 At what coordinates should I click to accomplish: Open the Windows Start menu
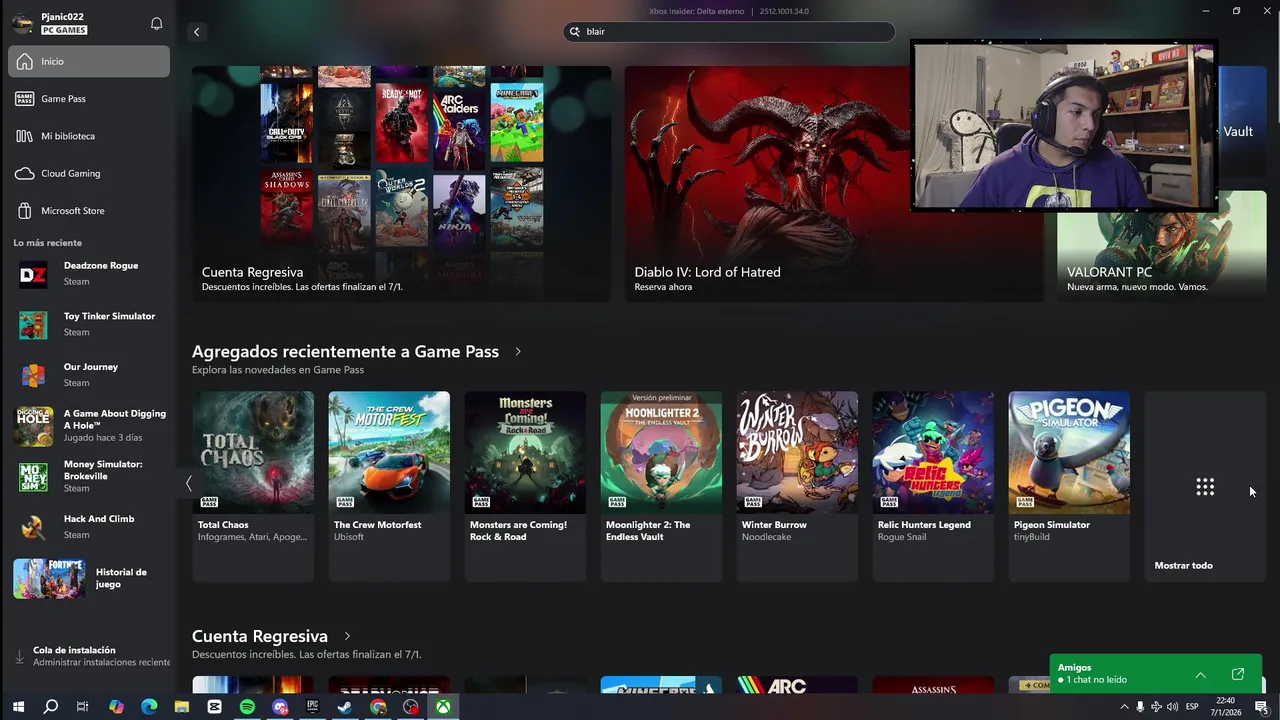(18, 707)
